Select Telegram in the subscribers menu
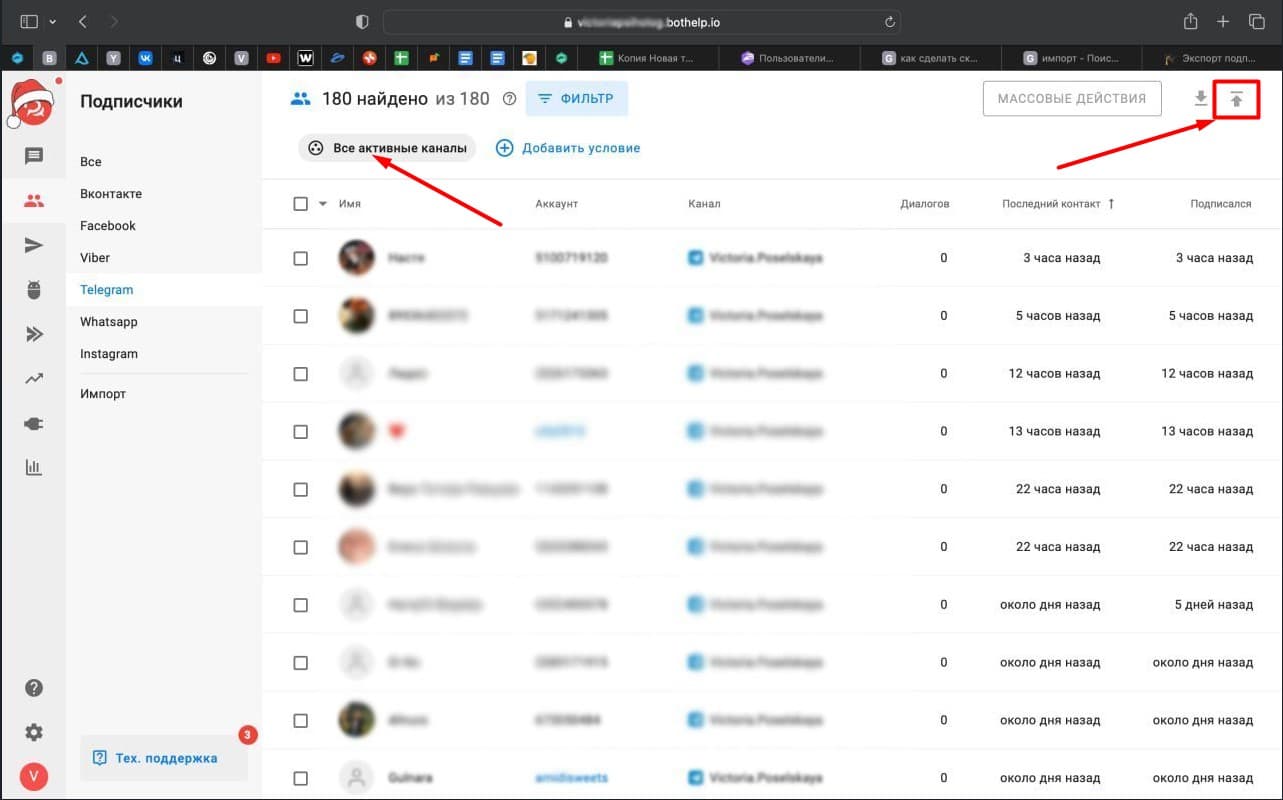This screenshot has width=1283, height=800. [x=106, y=290]
